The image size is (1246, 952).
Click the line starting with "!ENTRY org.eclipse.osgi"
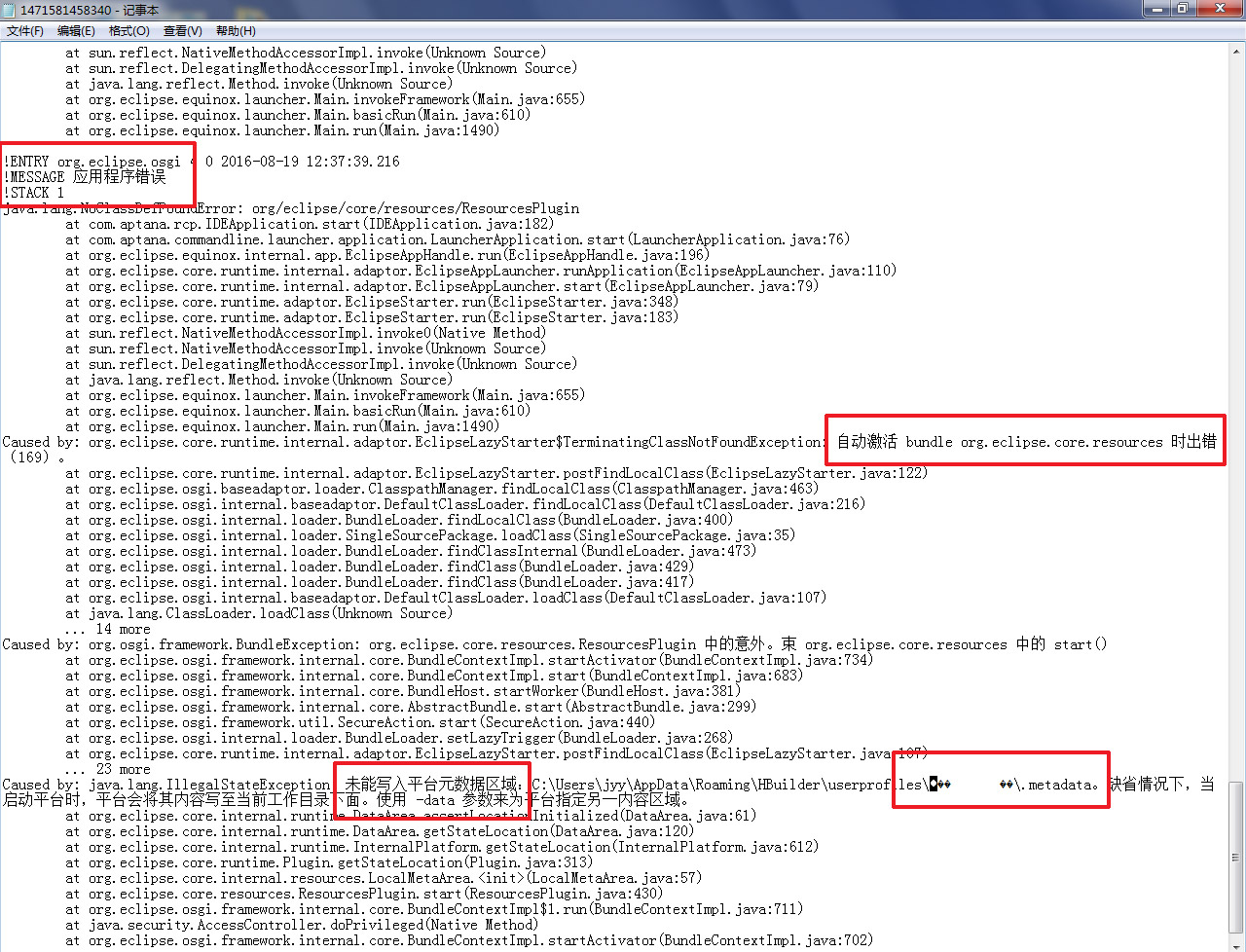[x=202, y=162]
